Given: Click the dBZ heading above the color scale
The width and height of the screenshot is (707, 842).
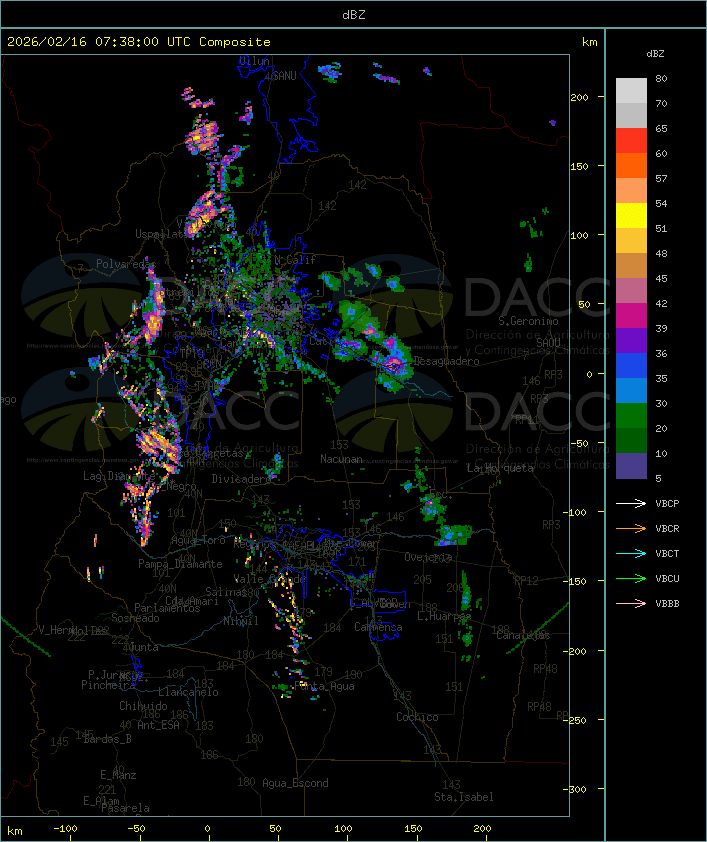Looking at the screenshot, I should [655, 54].
